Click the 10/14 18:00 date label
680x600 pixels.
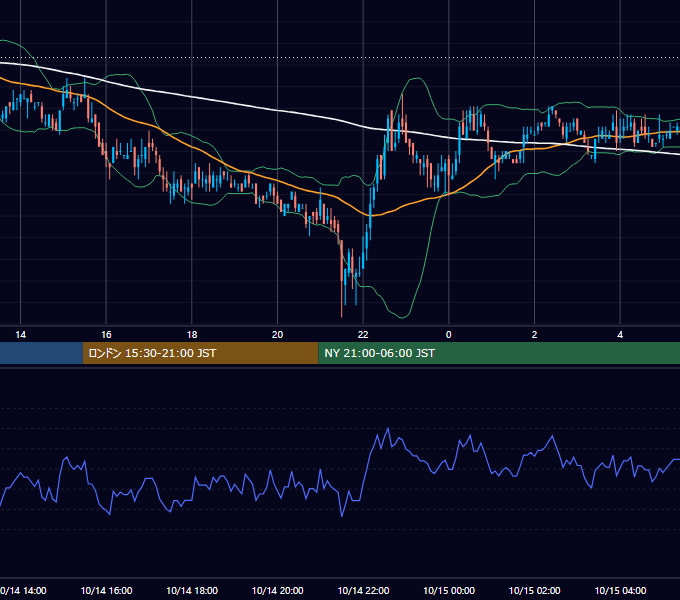(x=192, y=590)
